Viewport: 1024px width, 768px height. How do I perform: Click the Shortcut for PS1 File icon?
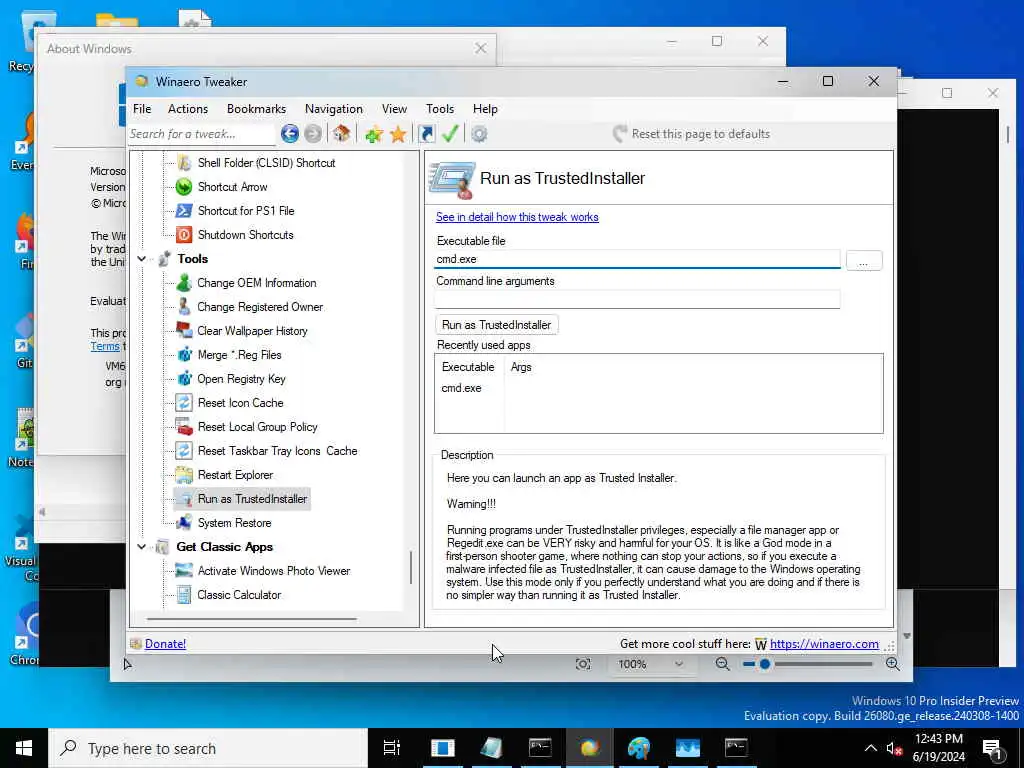pyautogui.click(x=184, y=210)
